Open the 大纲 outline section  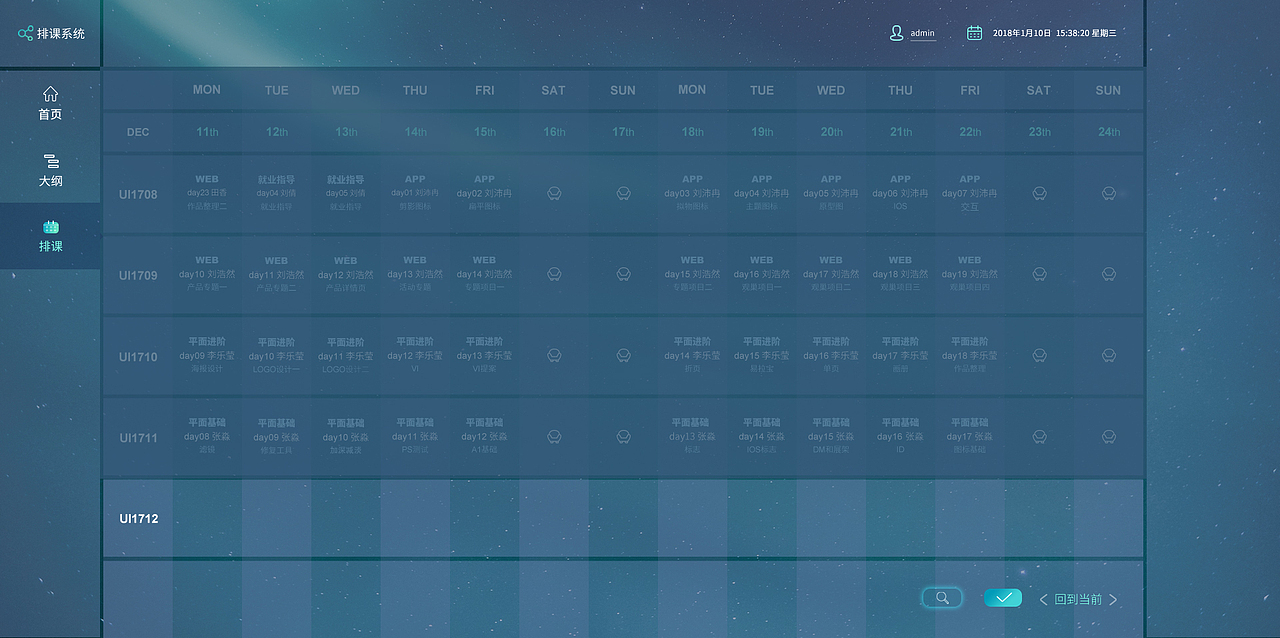50,171
